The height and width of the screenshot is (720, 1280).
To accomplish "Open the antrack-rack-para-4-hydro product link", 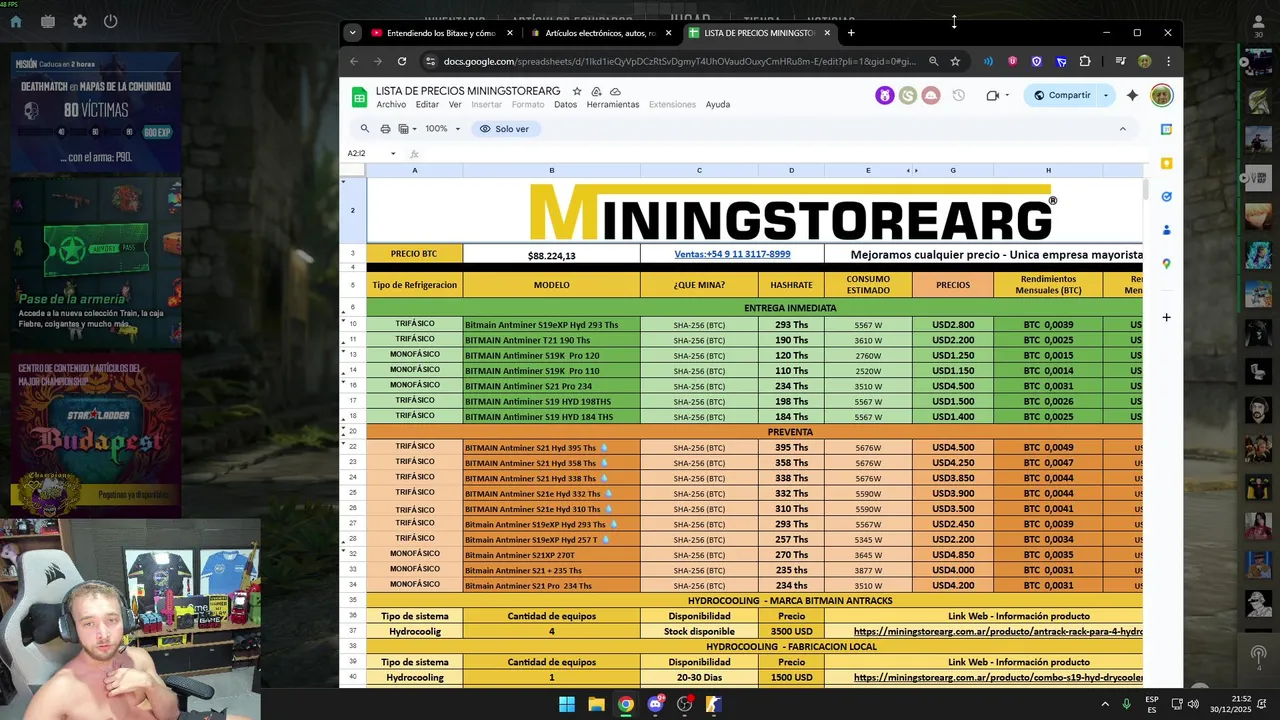I will pyautogui.click(x=998, y=632).
